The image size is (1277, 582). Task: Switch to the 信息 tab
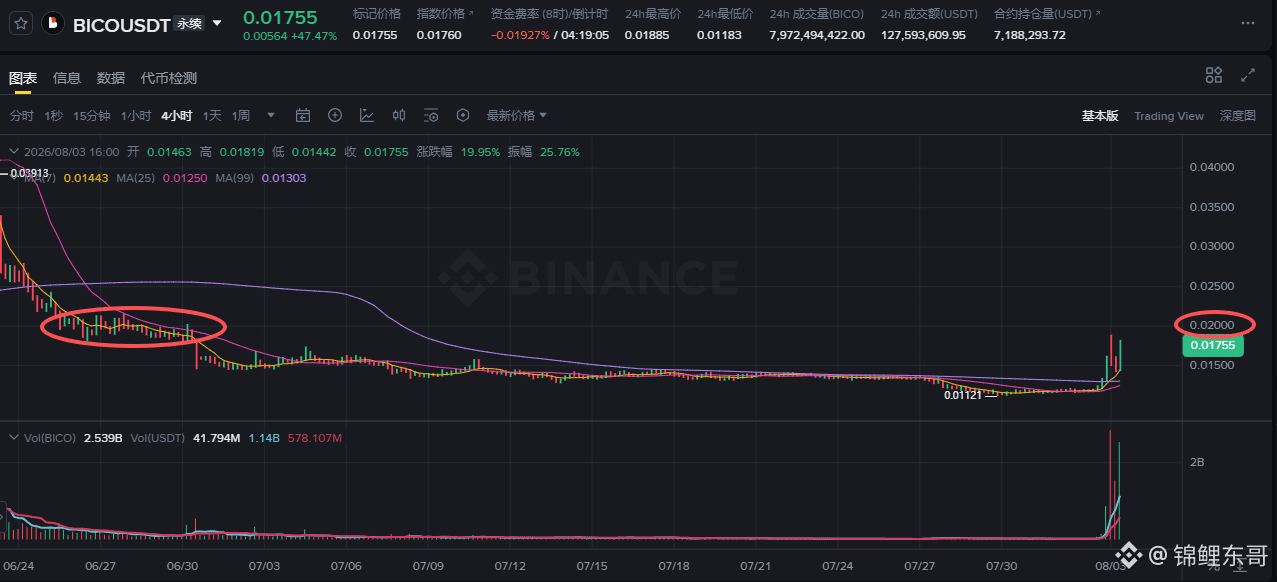pyautogui.click(x=67, y=78)
